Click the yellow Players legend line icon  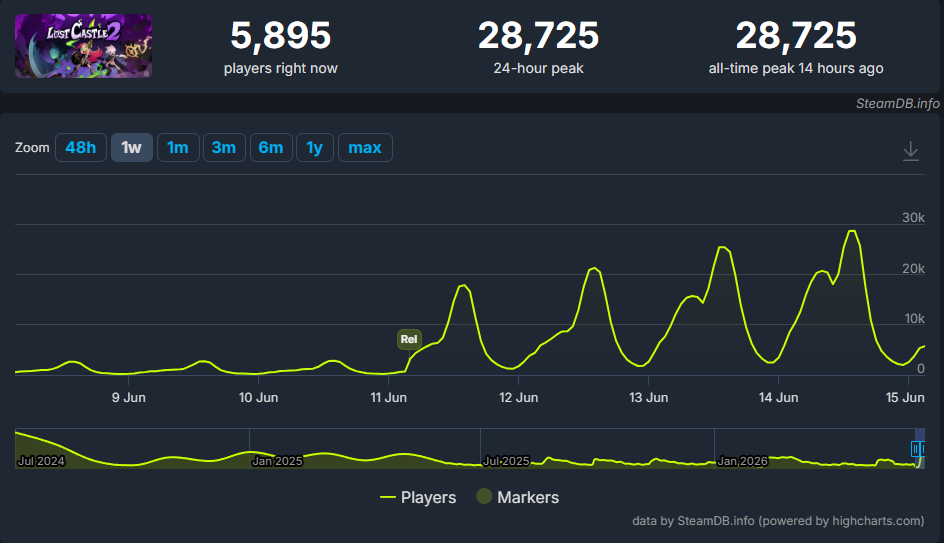tap(388, 497)
